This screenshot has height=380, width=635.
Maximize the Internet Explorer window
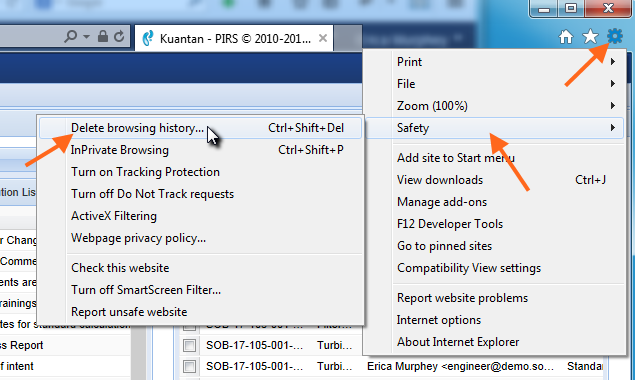tap(571, 9)
